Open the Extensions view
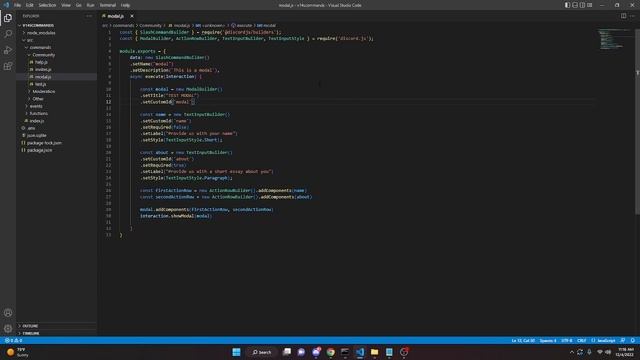The image size is (640, 360). [8, 66]
